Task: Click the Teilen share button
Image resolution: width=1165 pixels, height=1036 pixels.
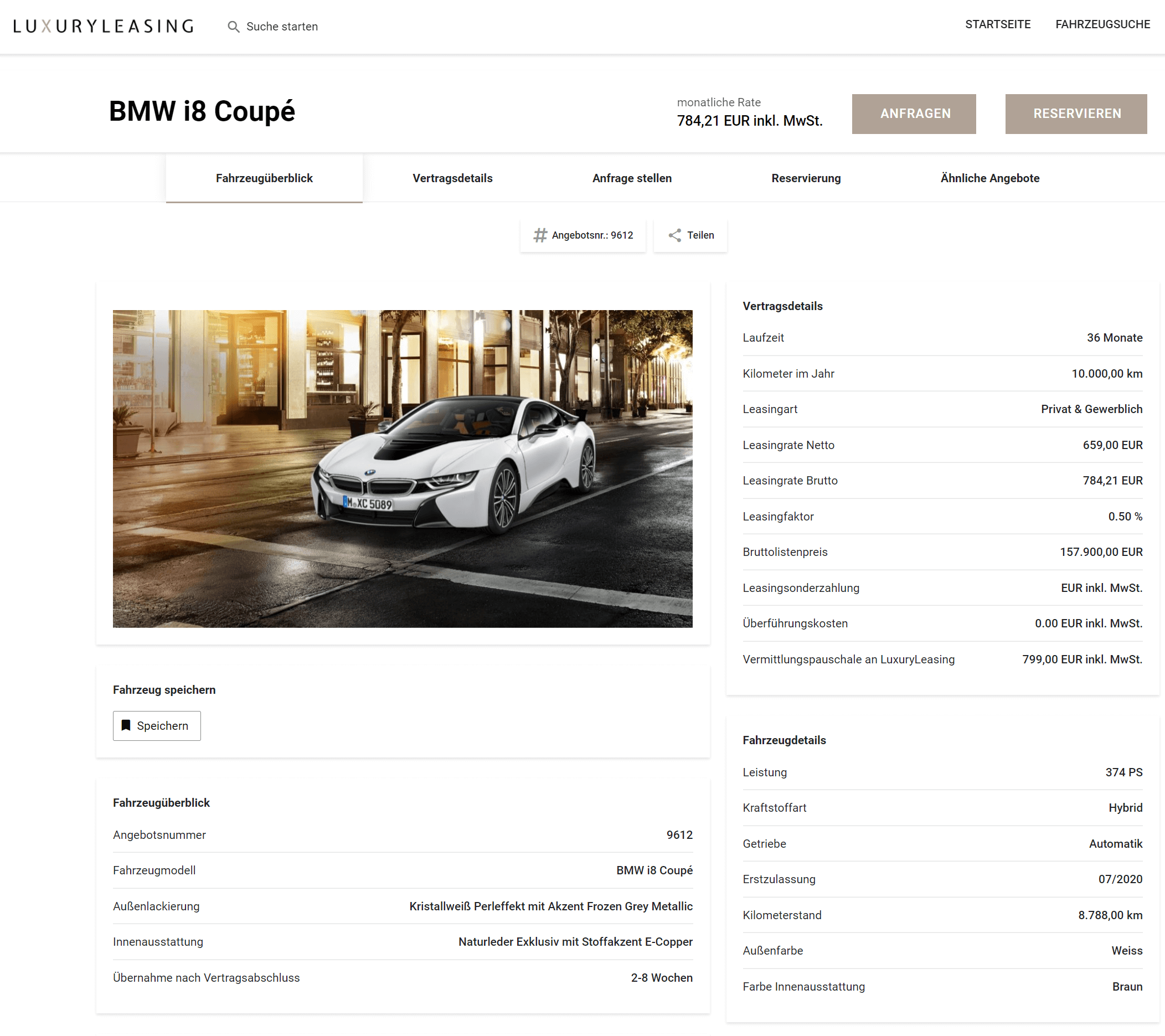Action: tap(690, 235)
